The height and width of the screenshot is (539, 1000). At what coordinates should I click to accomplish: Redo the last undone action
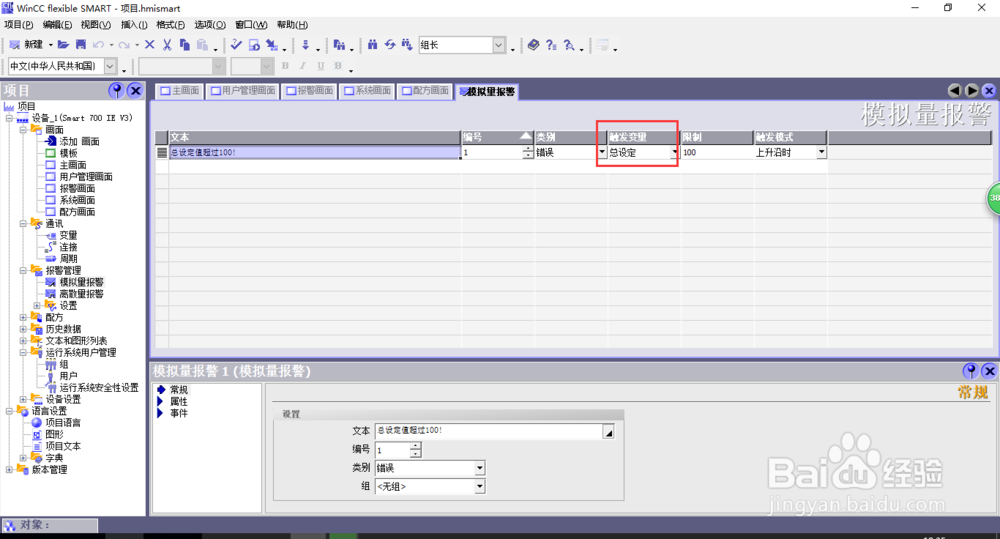pyautogui.click(x=124, y=45)
